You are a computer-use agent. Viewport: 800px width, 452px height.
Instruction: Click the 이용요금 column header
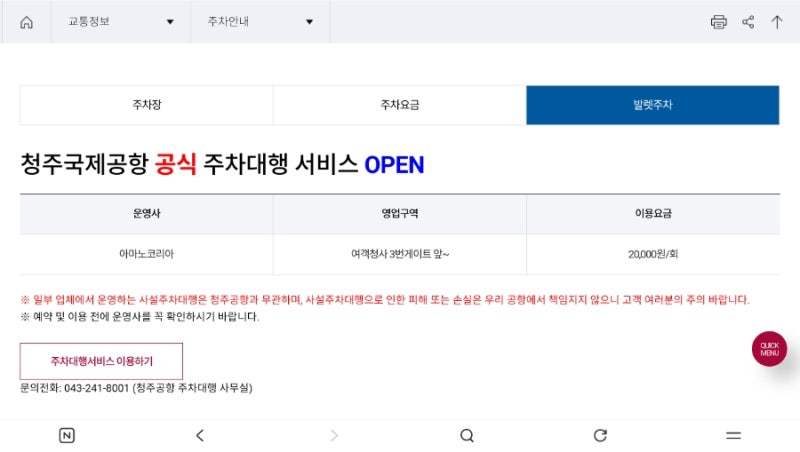click(x=653, y=214)
